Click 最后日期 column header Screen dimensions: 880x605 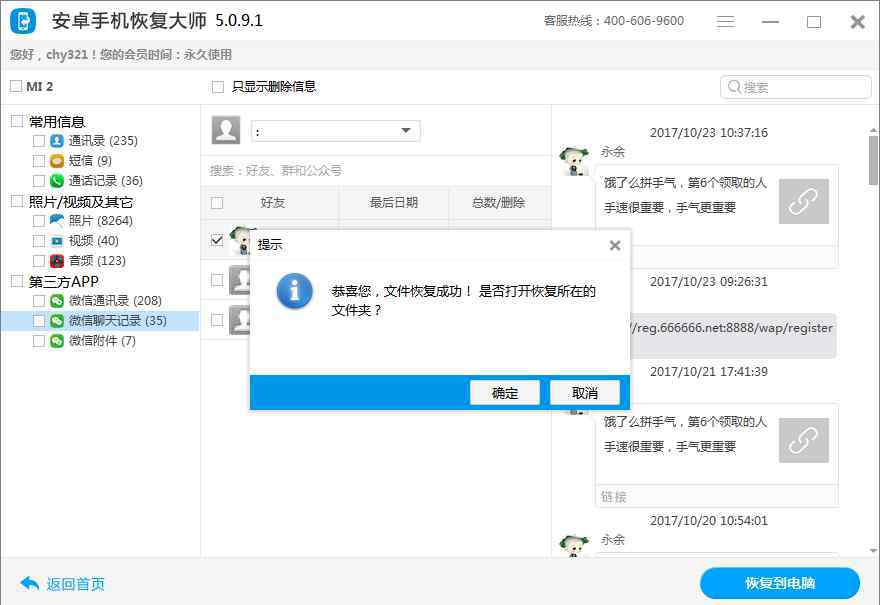[x=393, y=203]
